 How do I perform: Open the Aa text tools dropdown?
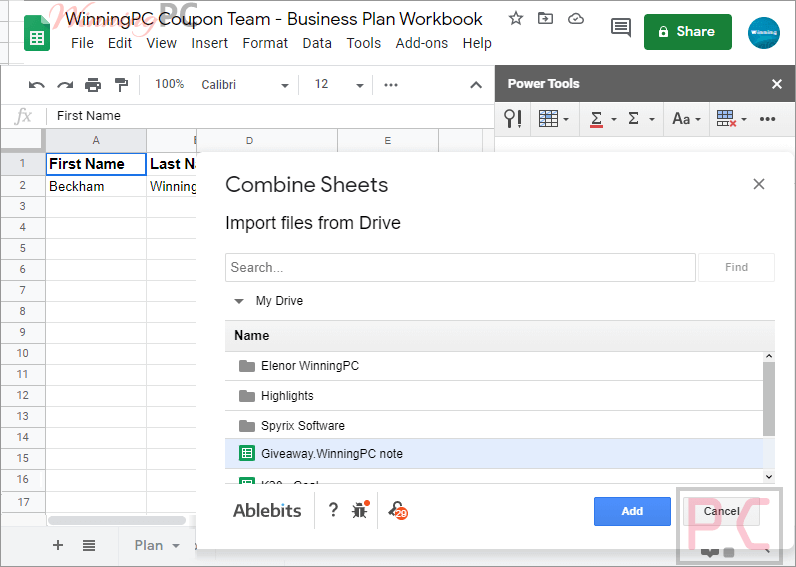(x=686, y=119)
